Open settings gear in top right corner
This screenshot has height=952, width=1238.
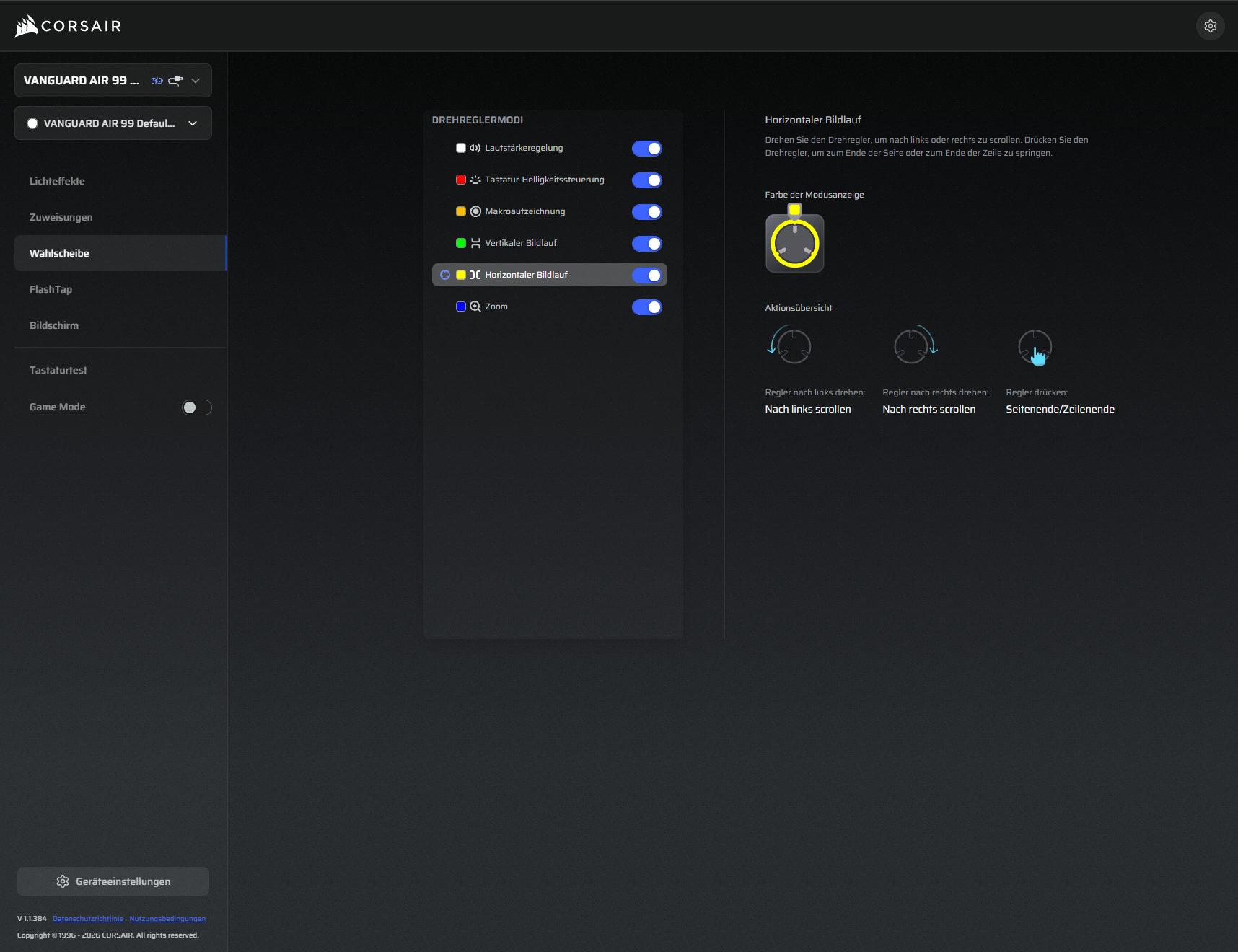click(x=1210, y=26)
